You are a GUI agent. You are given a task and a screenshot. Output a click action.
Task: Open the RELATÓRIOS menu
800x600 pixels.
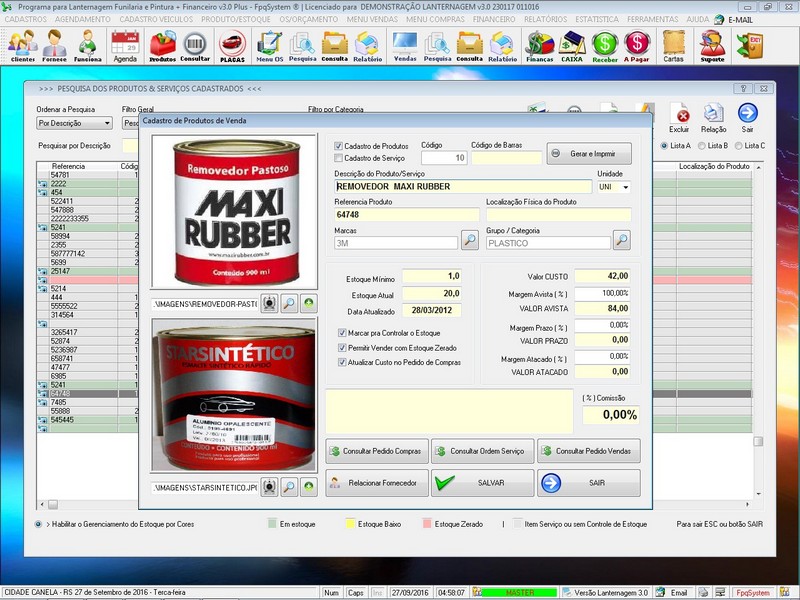[x=545, y=19]
